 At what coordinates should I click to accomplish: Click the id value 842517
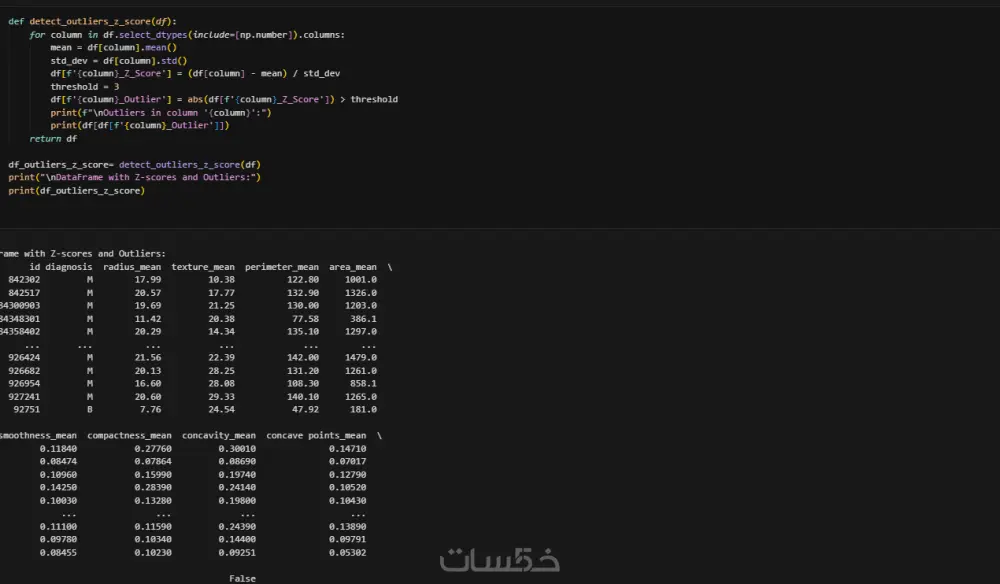tap(24, 293)
